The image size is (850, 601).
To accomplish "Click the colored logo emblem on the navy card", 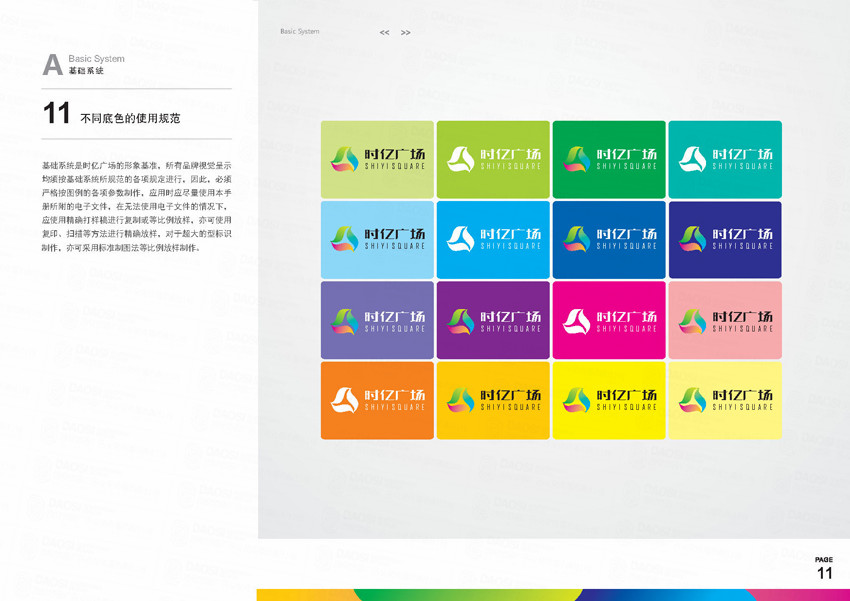I will pyautogui.click(x=692, y=239).
